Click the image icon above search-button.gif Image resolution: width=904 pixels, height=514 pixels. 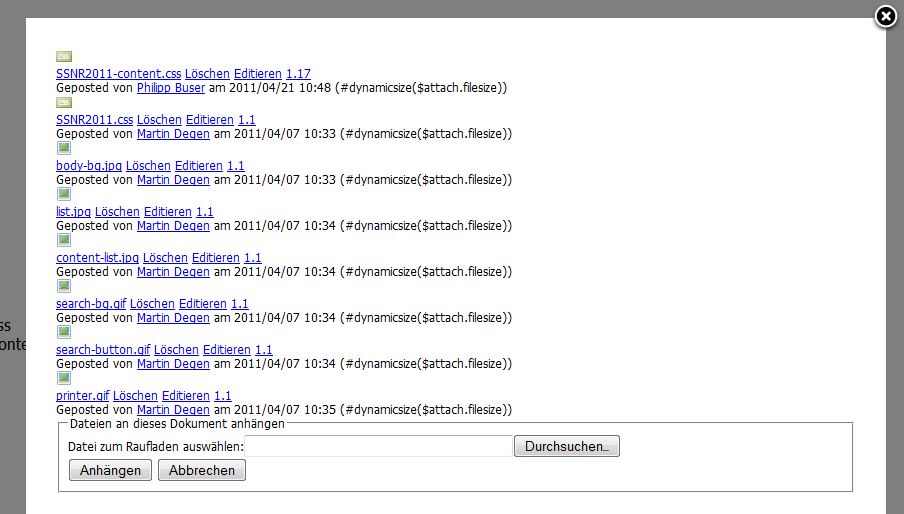63,332
